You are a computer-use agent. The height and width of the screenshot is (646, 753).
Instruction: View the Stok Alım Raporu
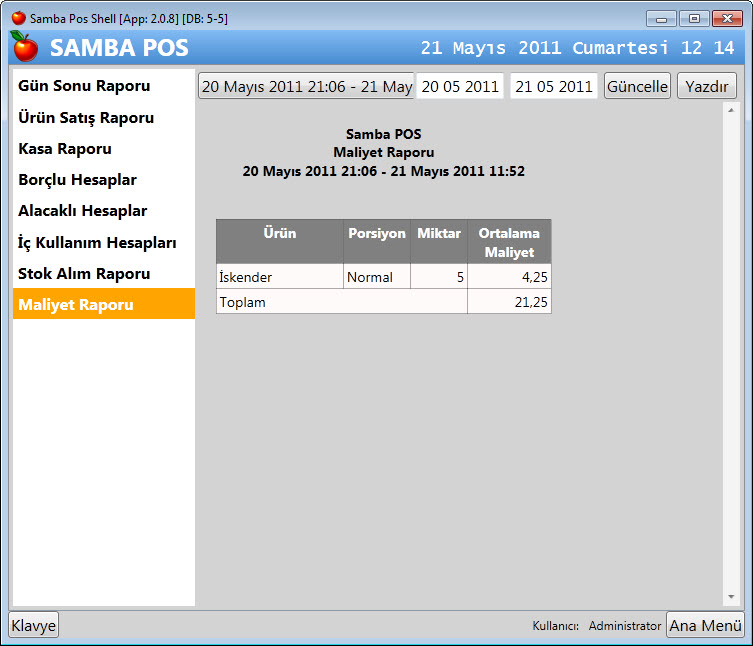[x=84, y=273]
